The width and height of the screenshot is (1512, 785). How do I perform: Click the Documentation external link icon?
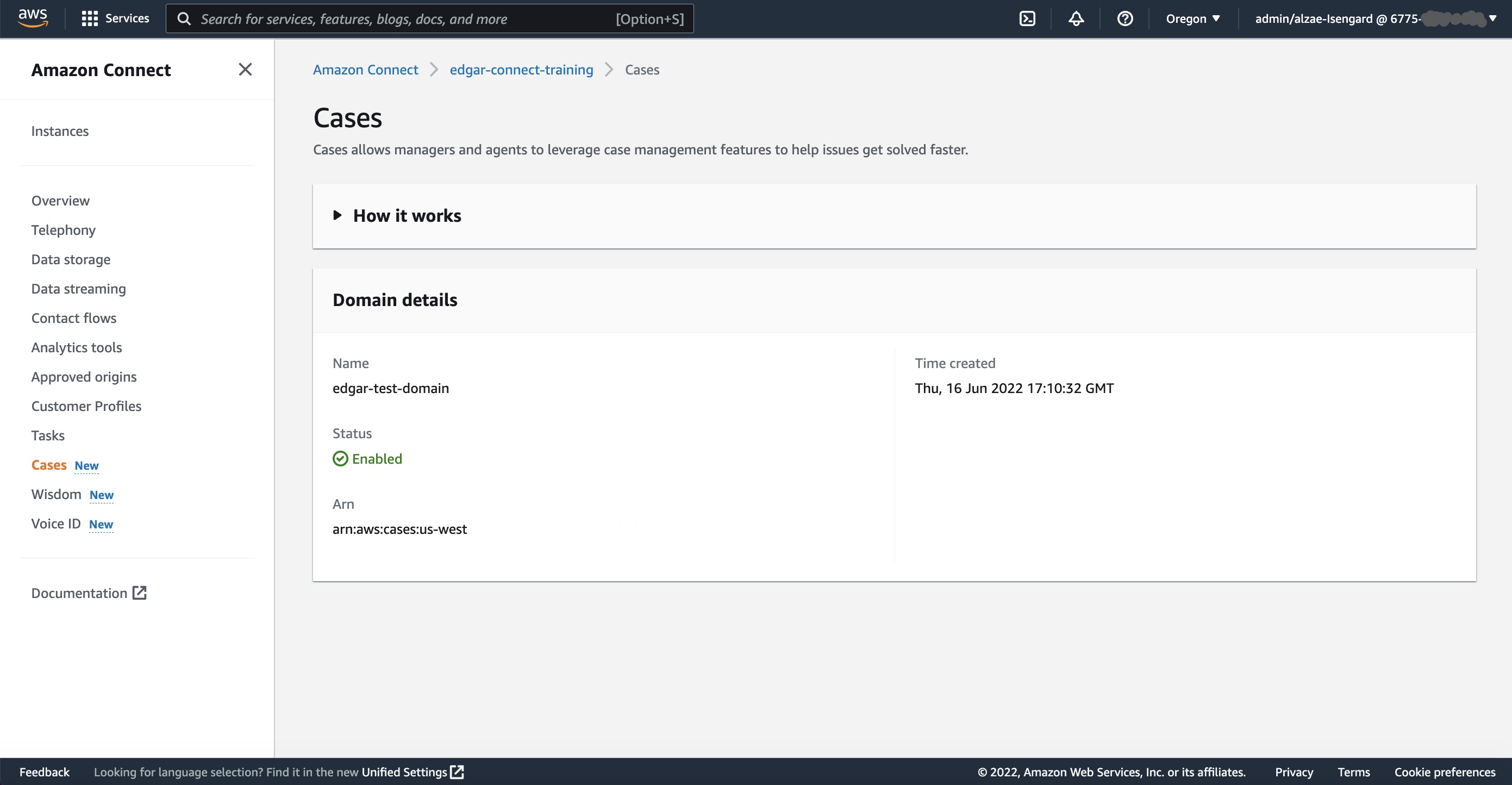pos(140,592)
